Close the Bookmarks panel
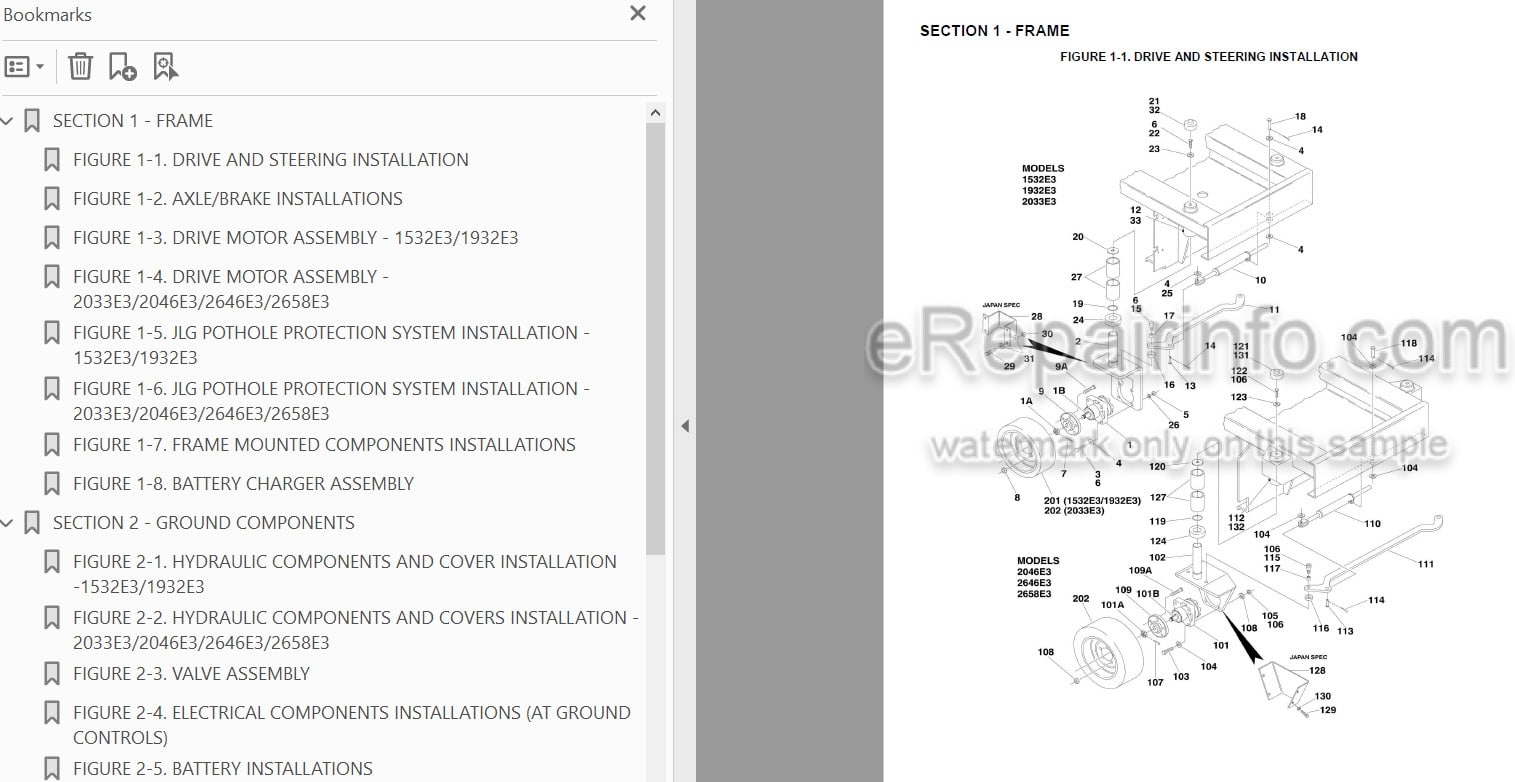 point(637,14)
